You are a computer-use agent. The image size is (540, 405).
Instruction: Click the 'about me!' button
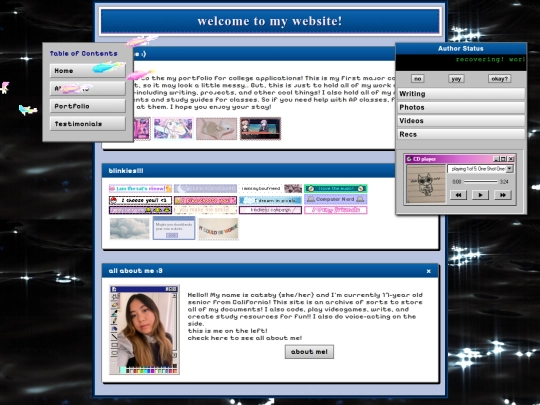[309, 352]
